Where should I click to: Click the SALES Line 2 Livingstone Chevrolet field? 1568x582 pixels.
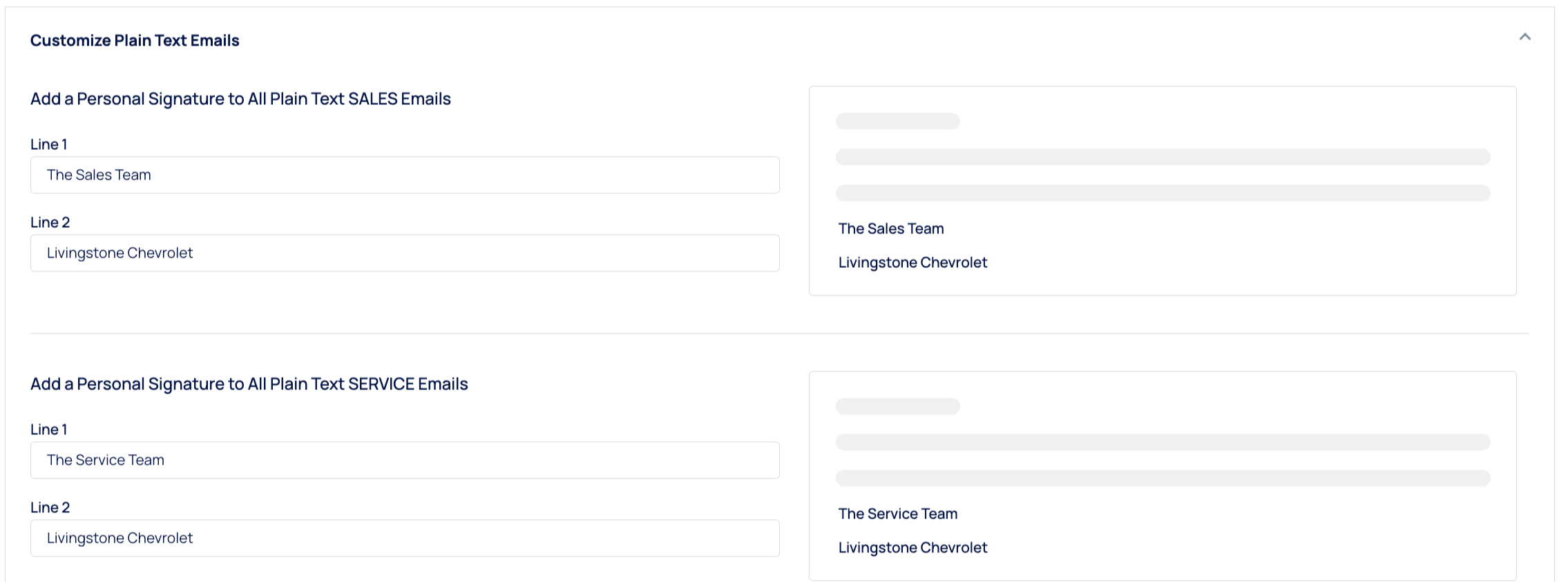coord(405,253)
